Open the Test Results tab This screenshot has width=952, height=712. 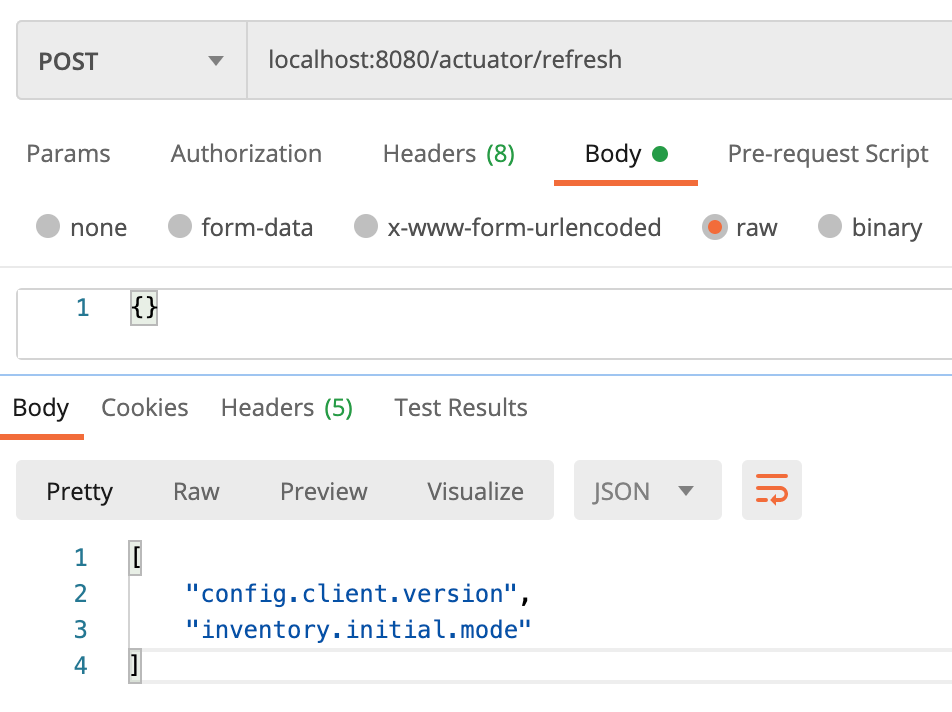point(460,407)
